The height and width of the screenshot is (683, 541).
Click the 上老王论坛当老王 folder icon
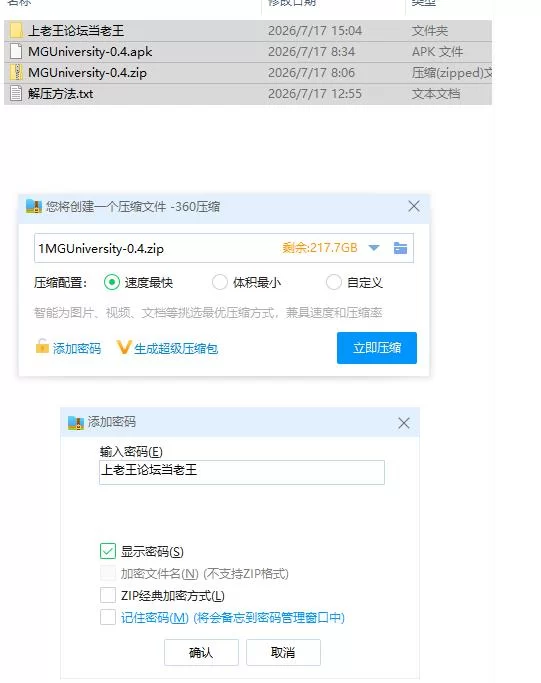point(16,30)
